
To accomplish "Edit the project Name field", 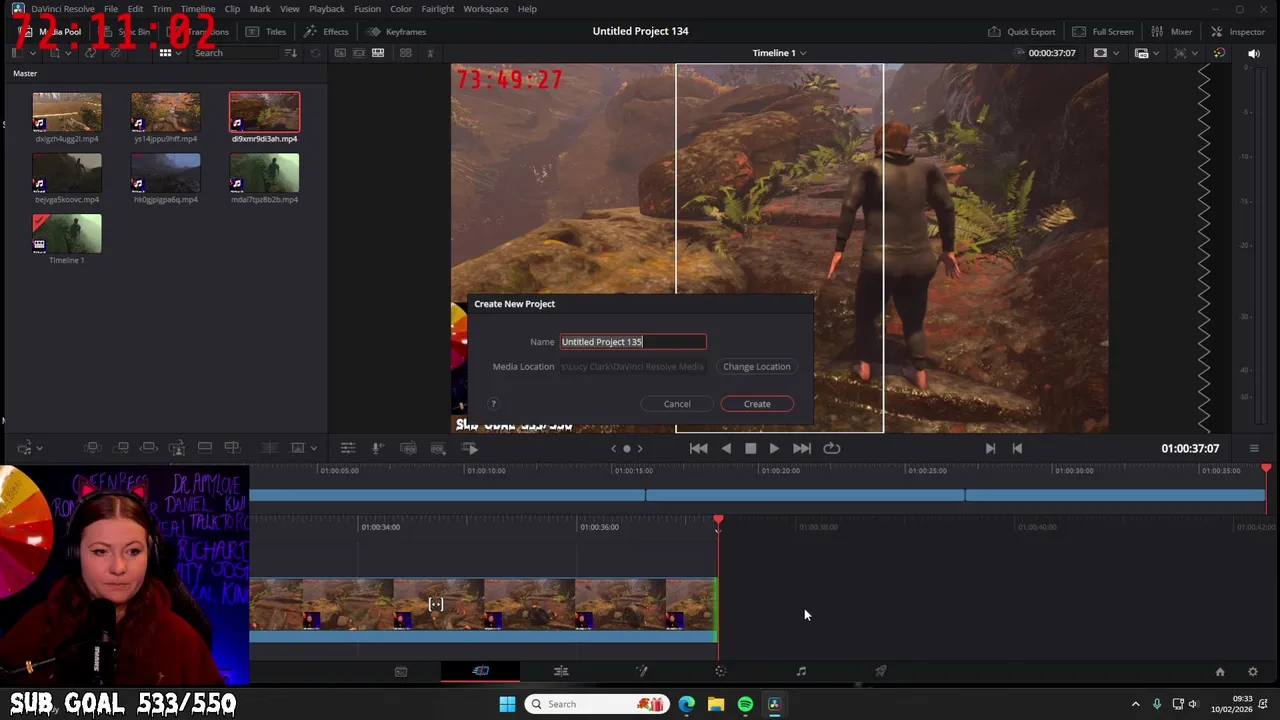I will pos(633,342).
